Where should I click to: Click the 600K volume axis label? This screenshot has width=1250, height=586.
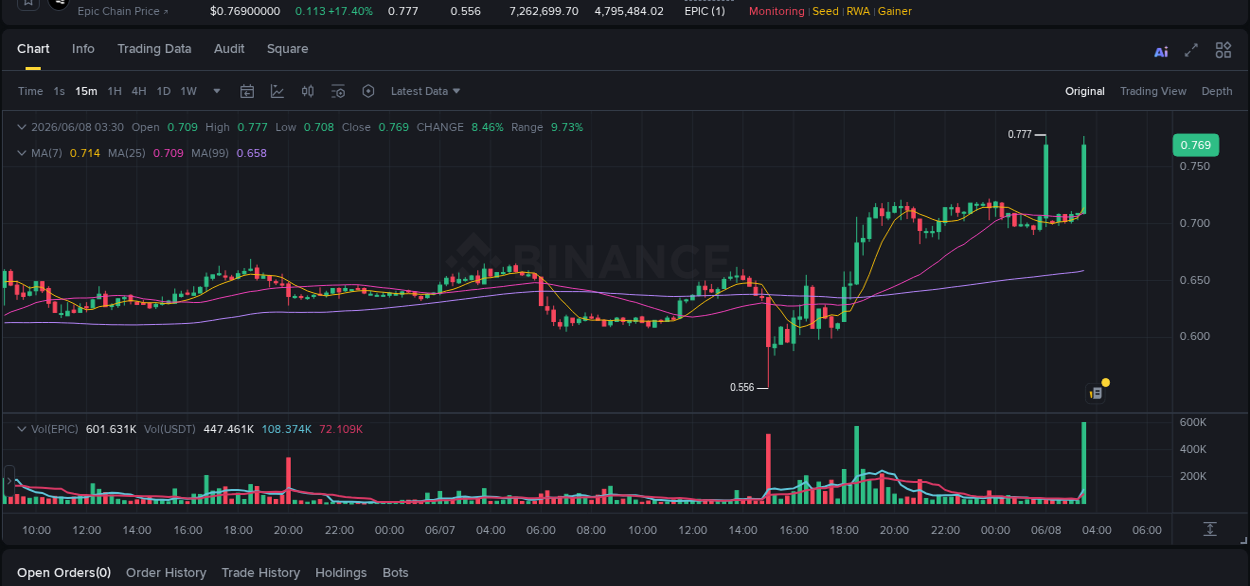(1194, 423)
